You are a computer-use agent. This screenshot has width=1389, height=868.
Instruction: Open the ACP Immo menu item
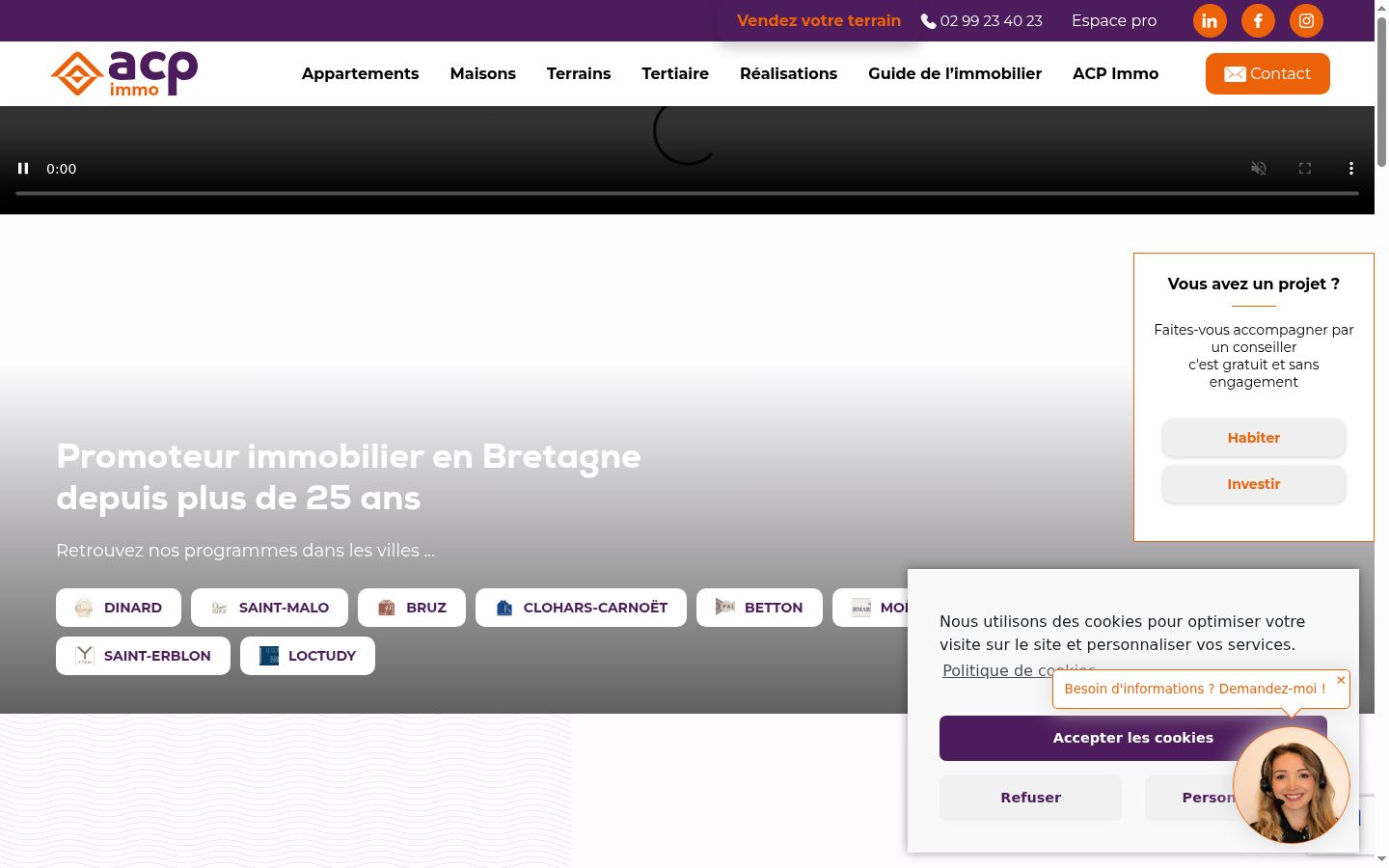click(x=1115, y=73)
